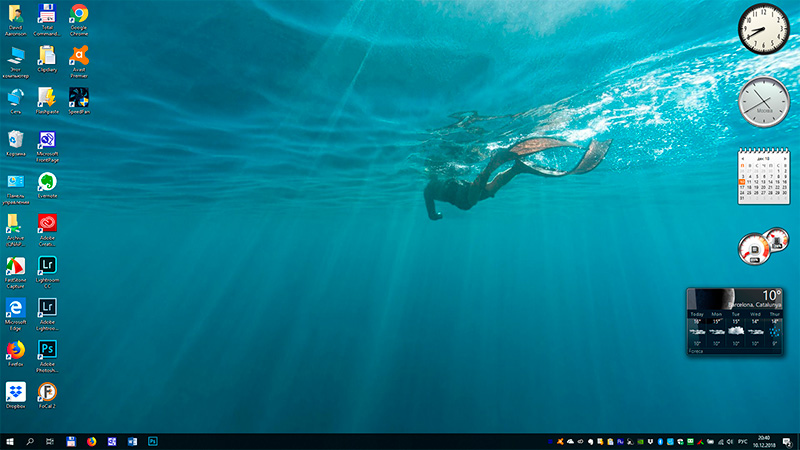Image resolution: width=800 pixels, height=450 pixels.
Task: Launch Total Commander from desktop
Action: point(46,14)
